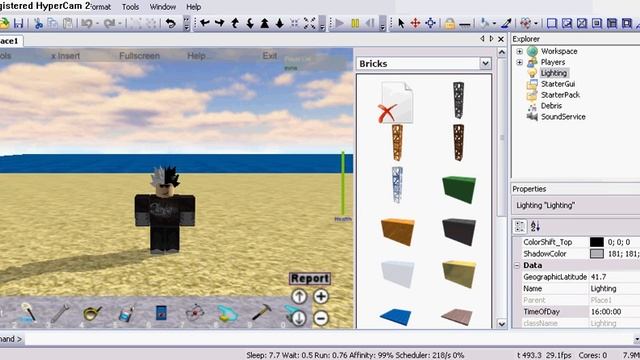Click the Reset step-back button

click(370, 23)
